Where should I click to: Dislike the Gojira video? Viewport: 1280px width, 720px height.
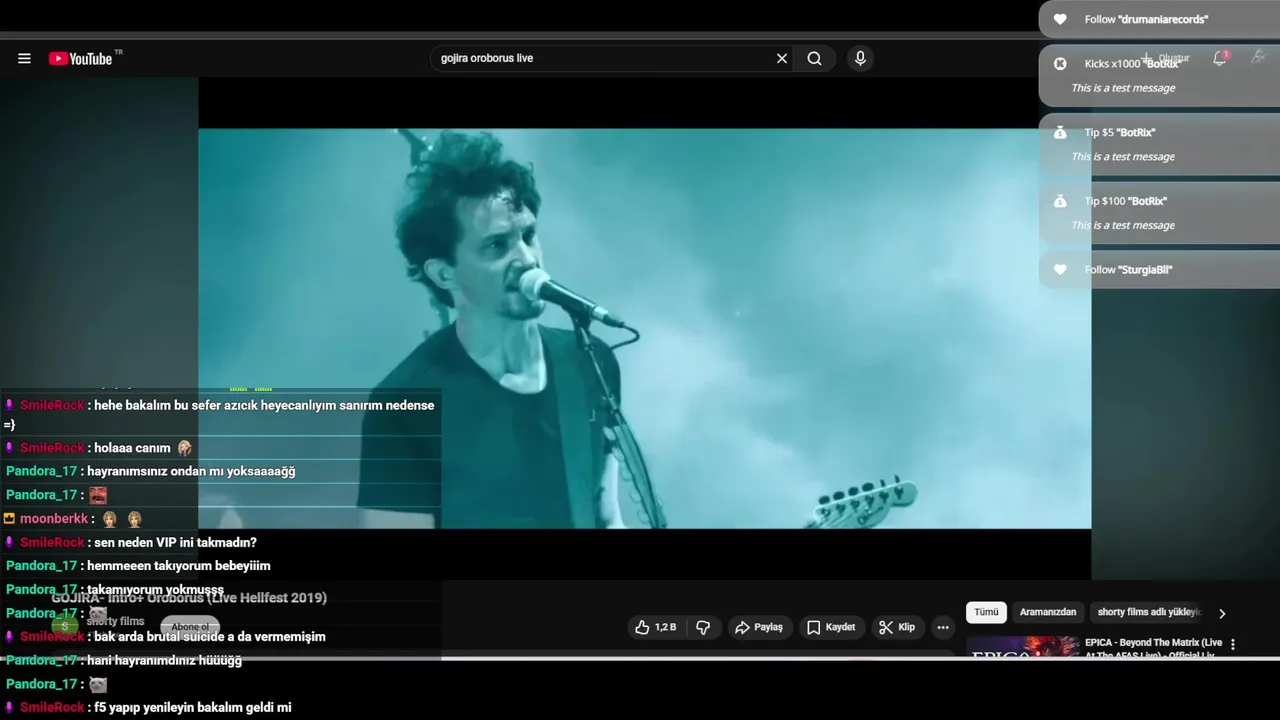(x=703, y=627)
